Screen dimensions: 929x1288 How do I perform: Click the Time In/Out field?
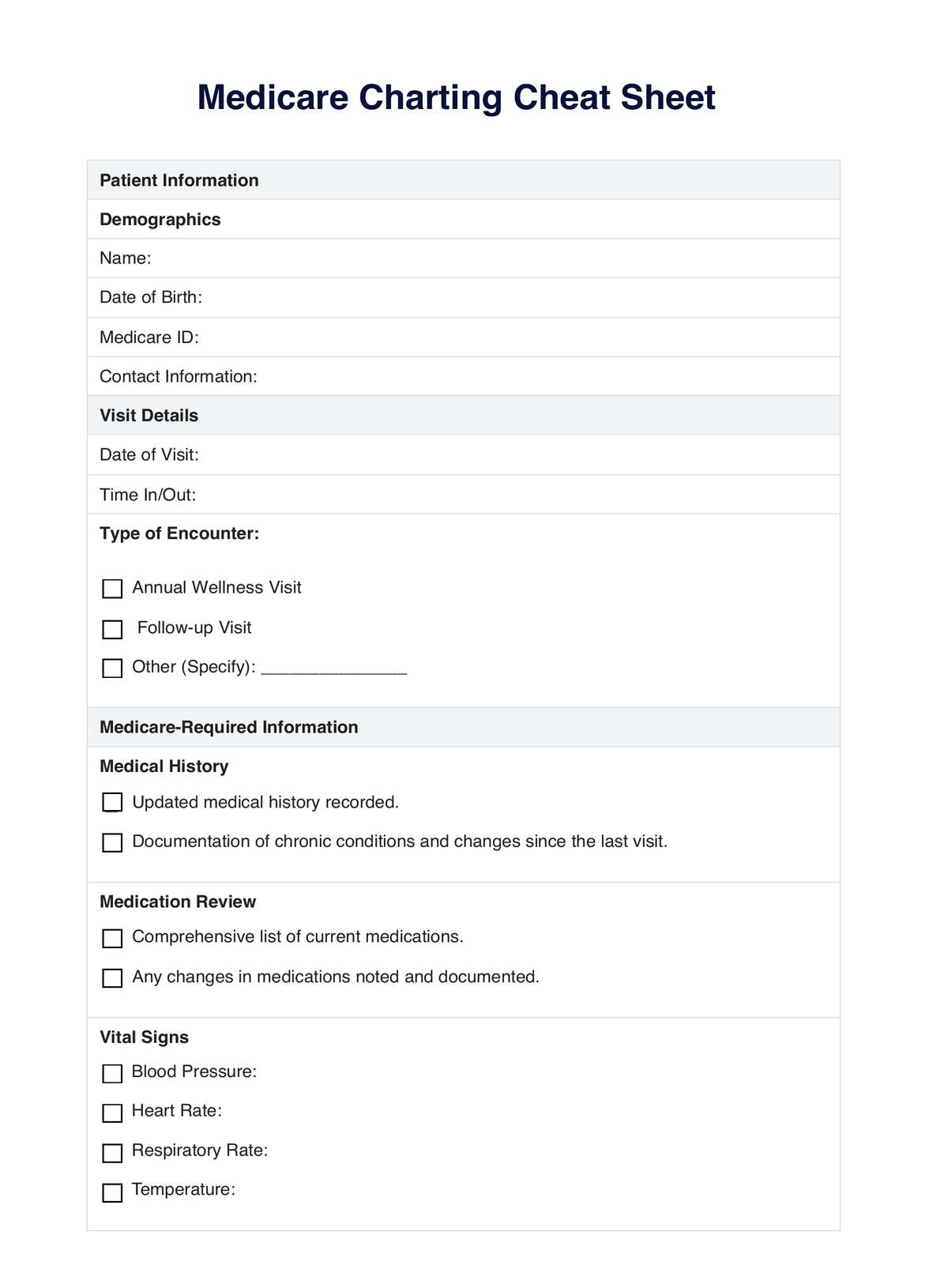(x=474, y=495)
